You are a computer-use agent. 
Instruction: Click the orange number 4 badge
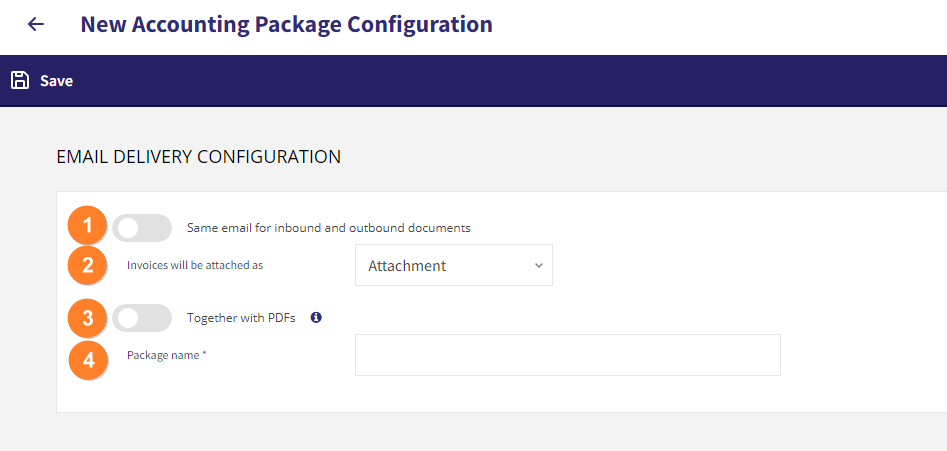tap(89, 360)
